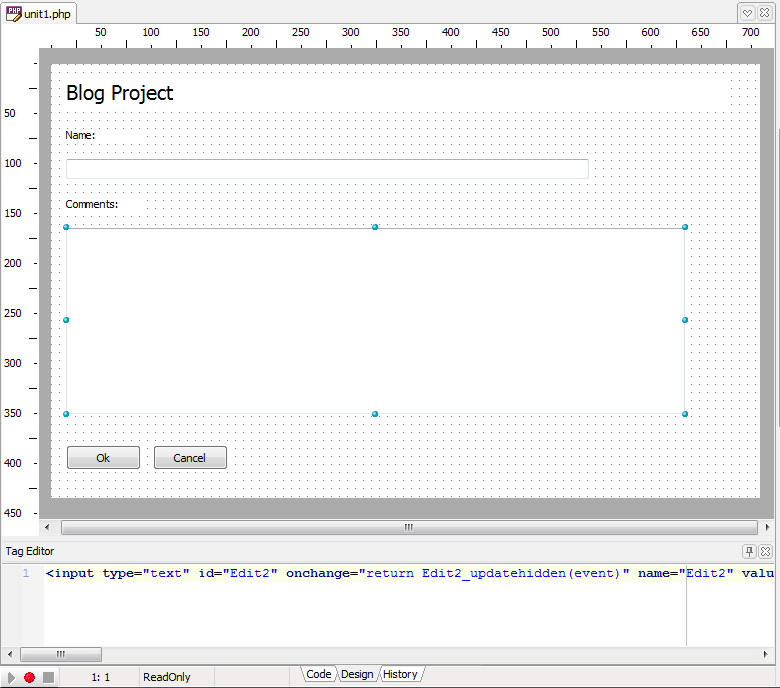Image resolution: width=780 pixels, height=688 pixels.
Task: Pin the Tag Editor panel
Action: 749,551
